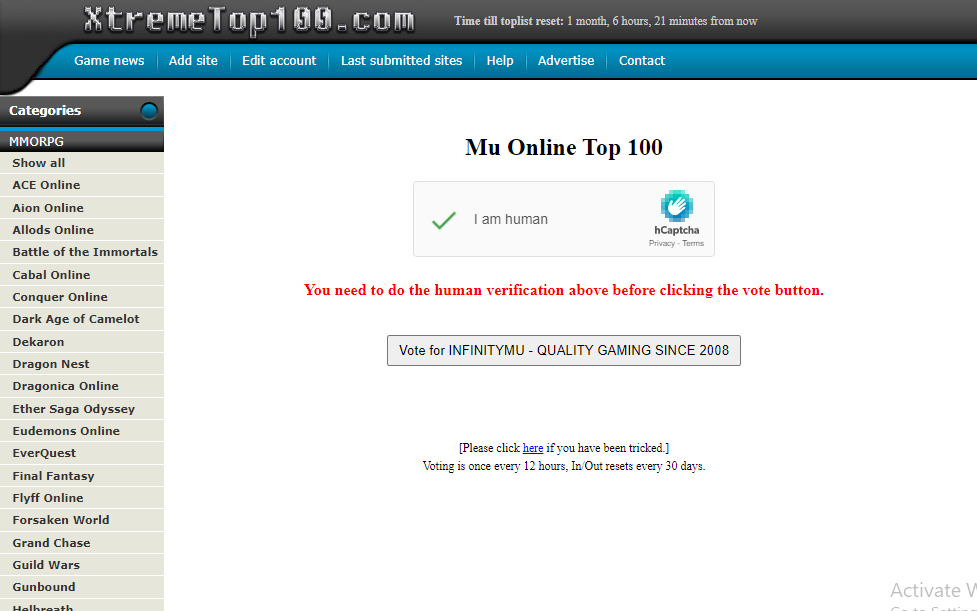The width and height of the screenshot is (977, 611).
Task: Click the XtremeTop100.com logo
Action: pos(249,21)
